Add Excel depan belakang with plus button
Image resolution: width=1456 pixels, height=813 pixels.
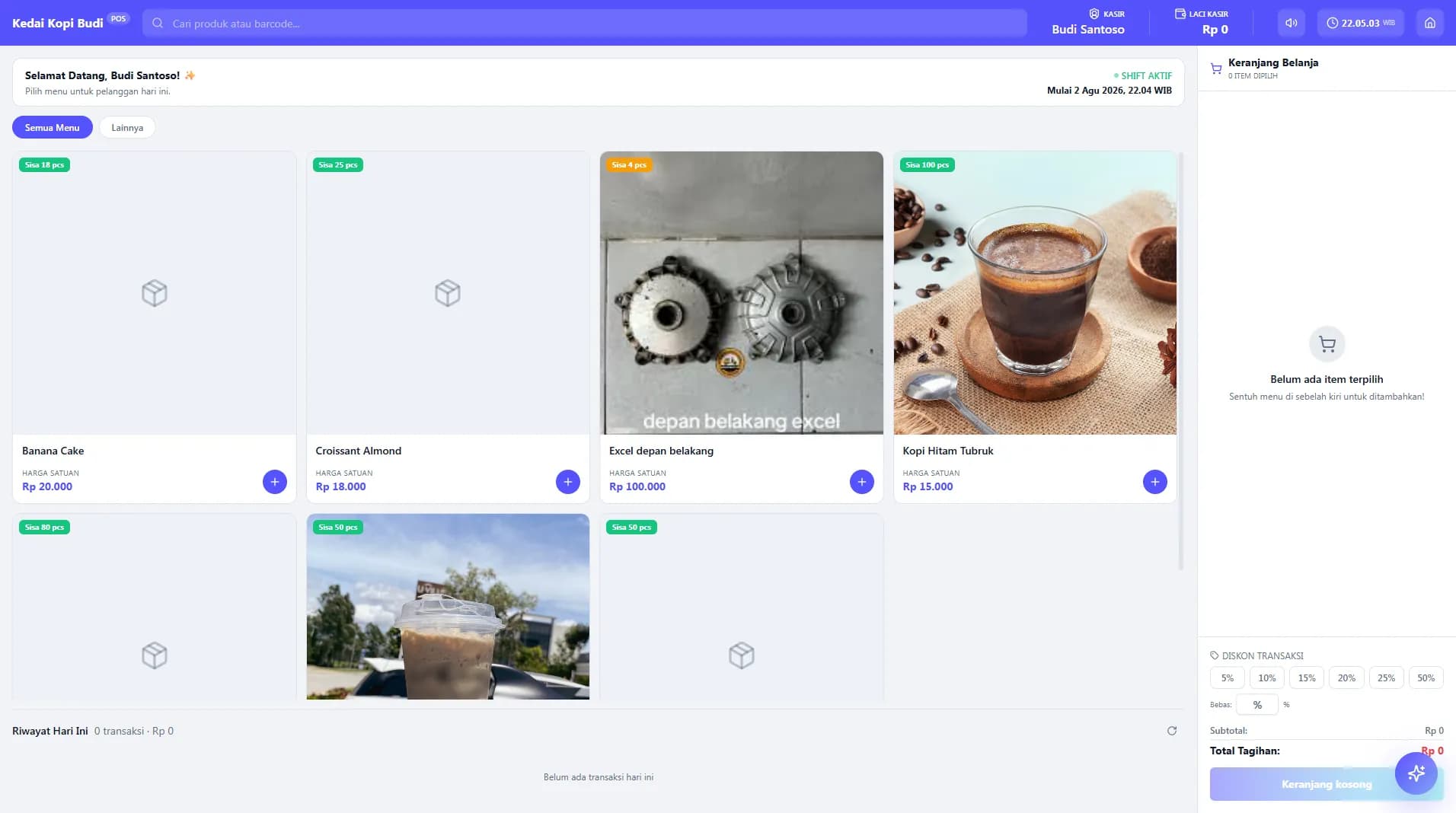point(862,482)
